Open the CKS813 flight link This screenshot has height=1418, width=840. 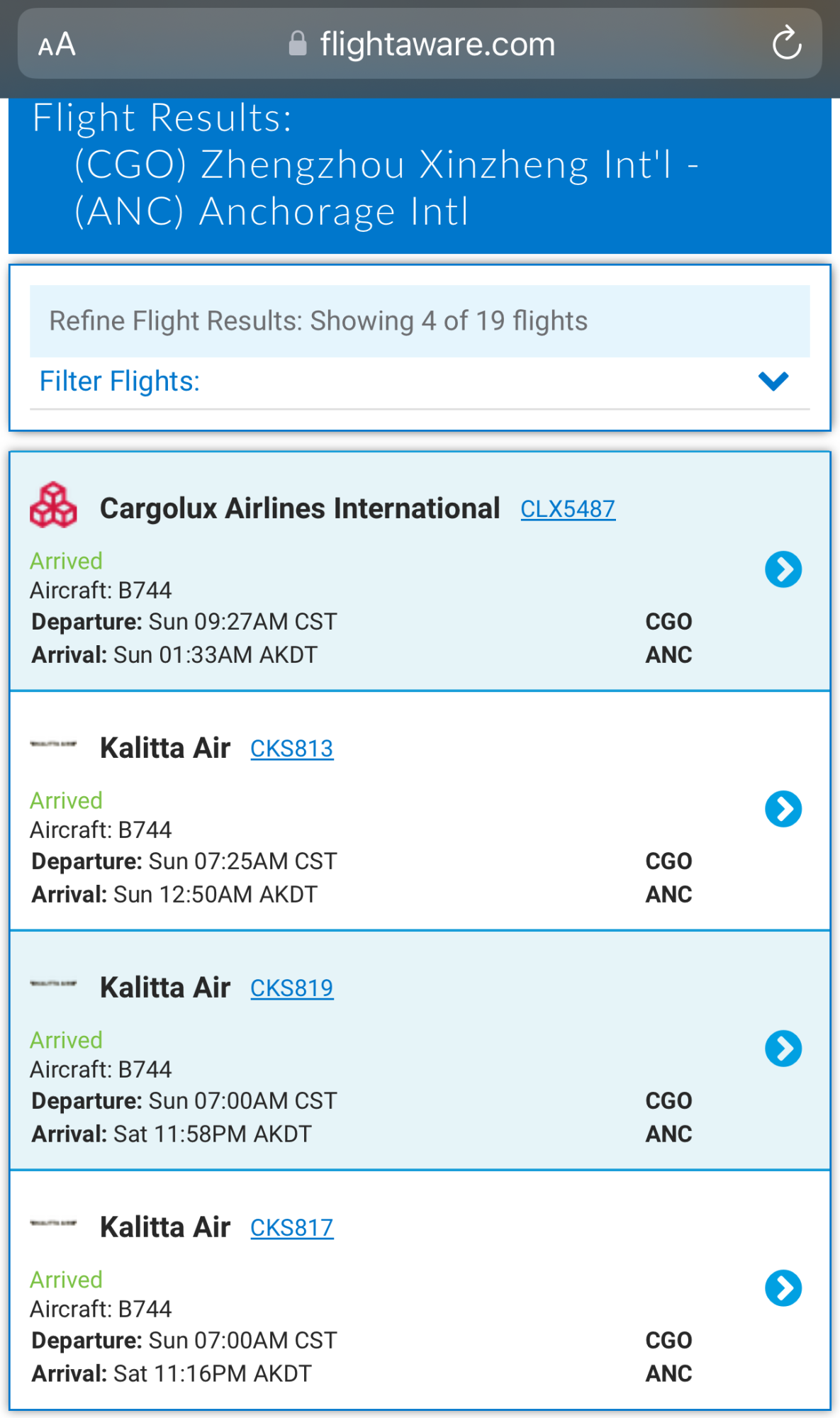(291, 749)
